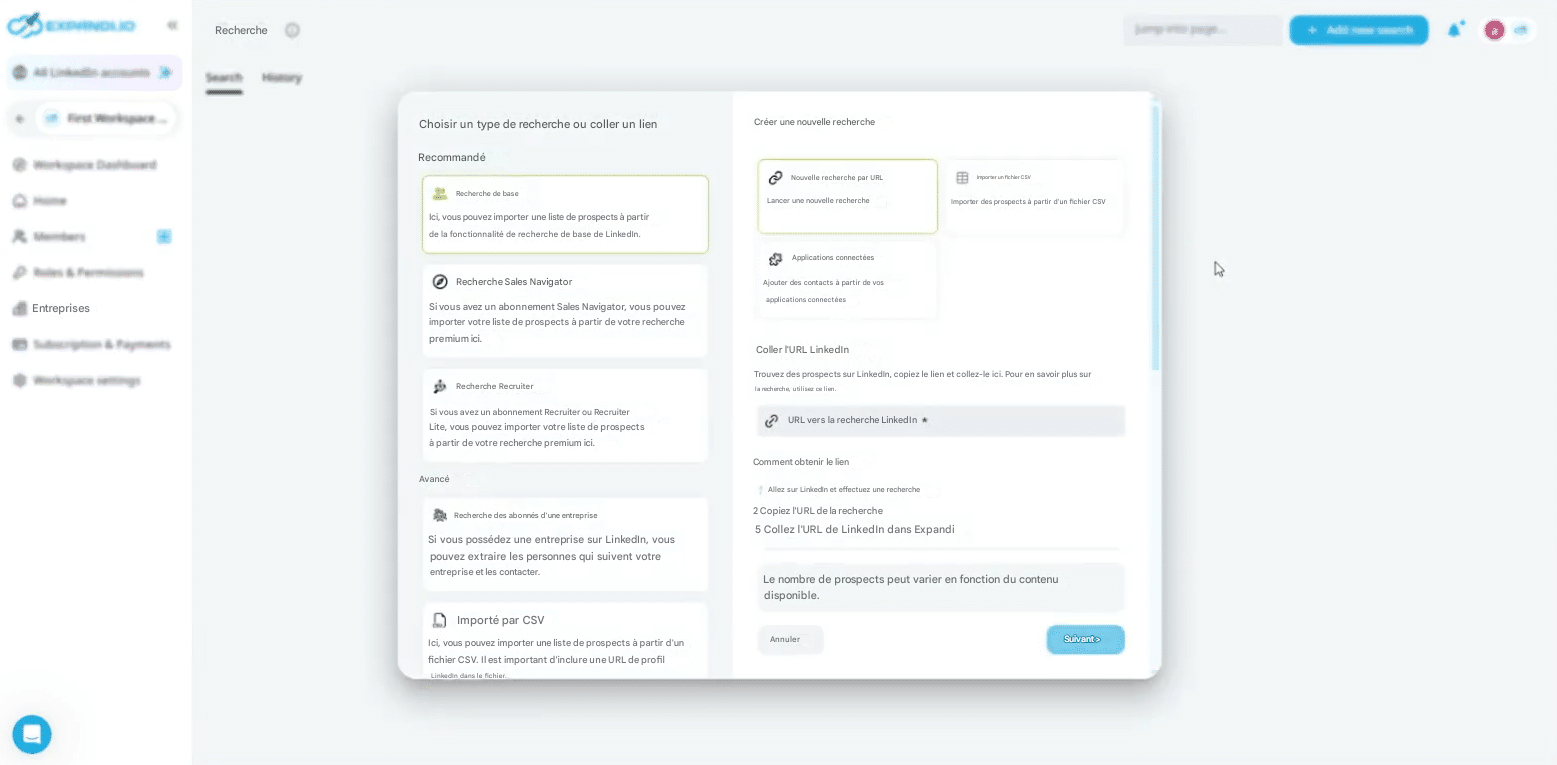The height and width of the screenshot is (765, 1557).
Task: Select the Recherche Sales Navigator option
Action: pyautogui.click(x=565, y=310)
